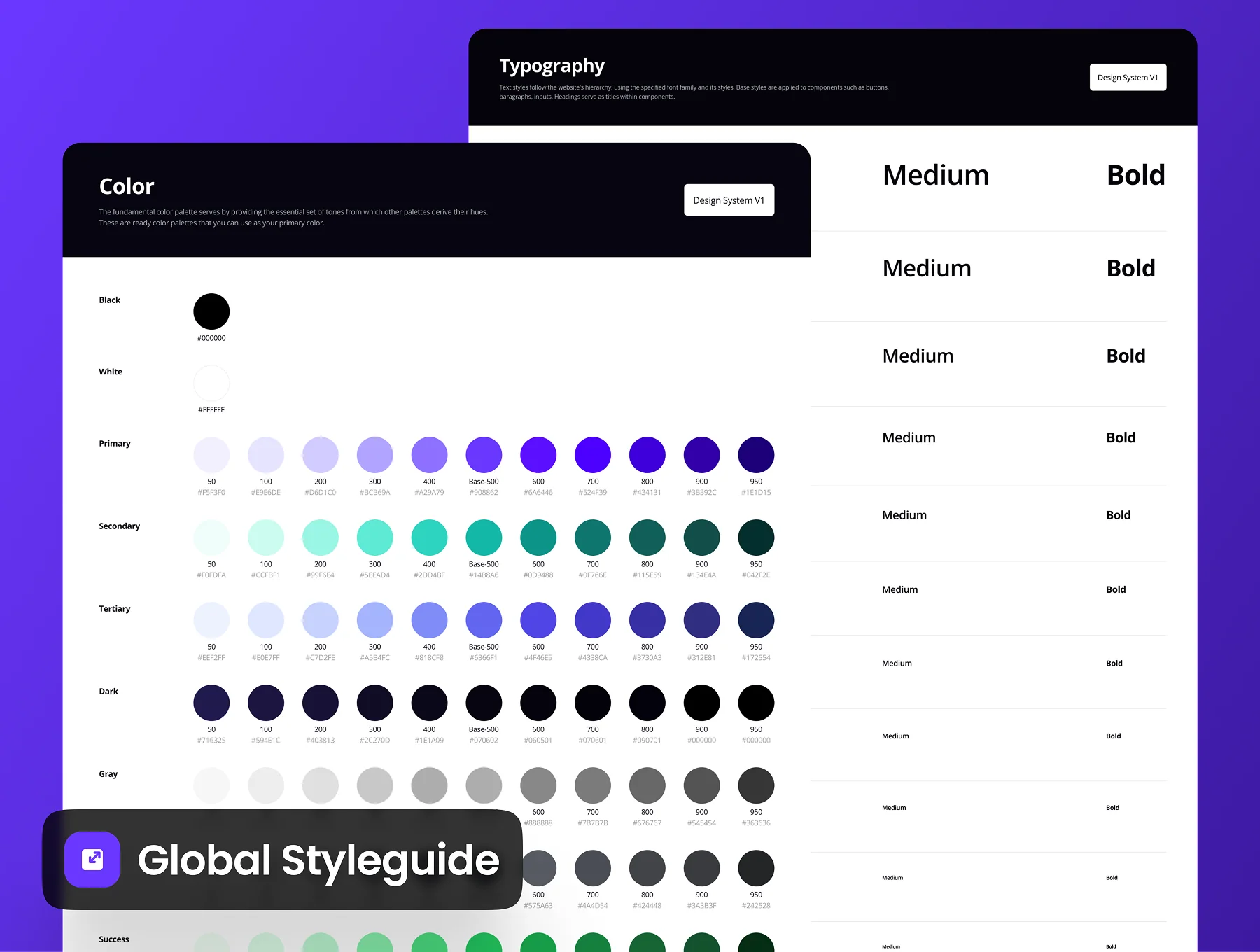Select Gray 600 swatch #888888

pyautogui.click(x=538, y=785)
